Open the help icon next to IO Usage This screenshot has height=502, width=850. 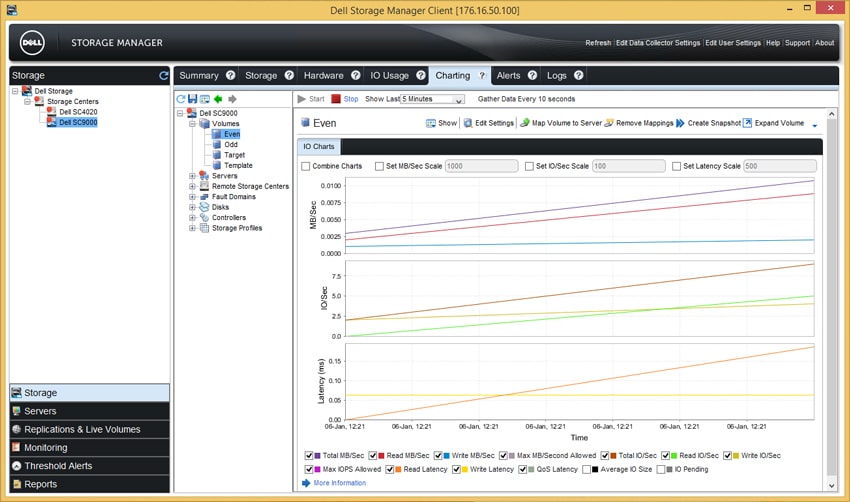(x=421, y=75)
